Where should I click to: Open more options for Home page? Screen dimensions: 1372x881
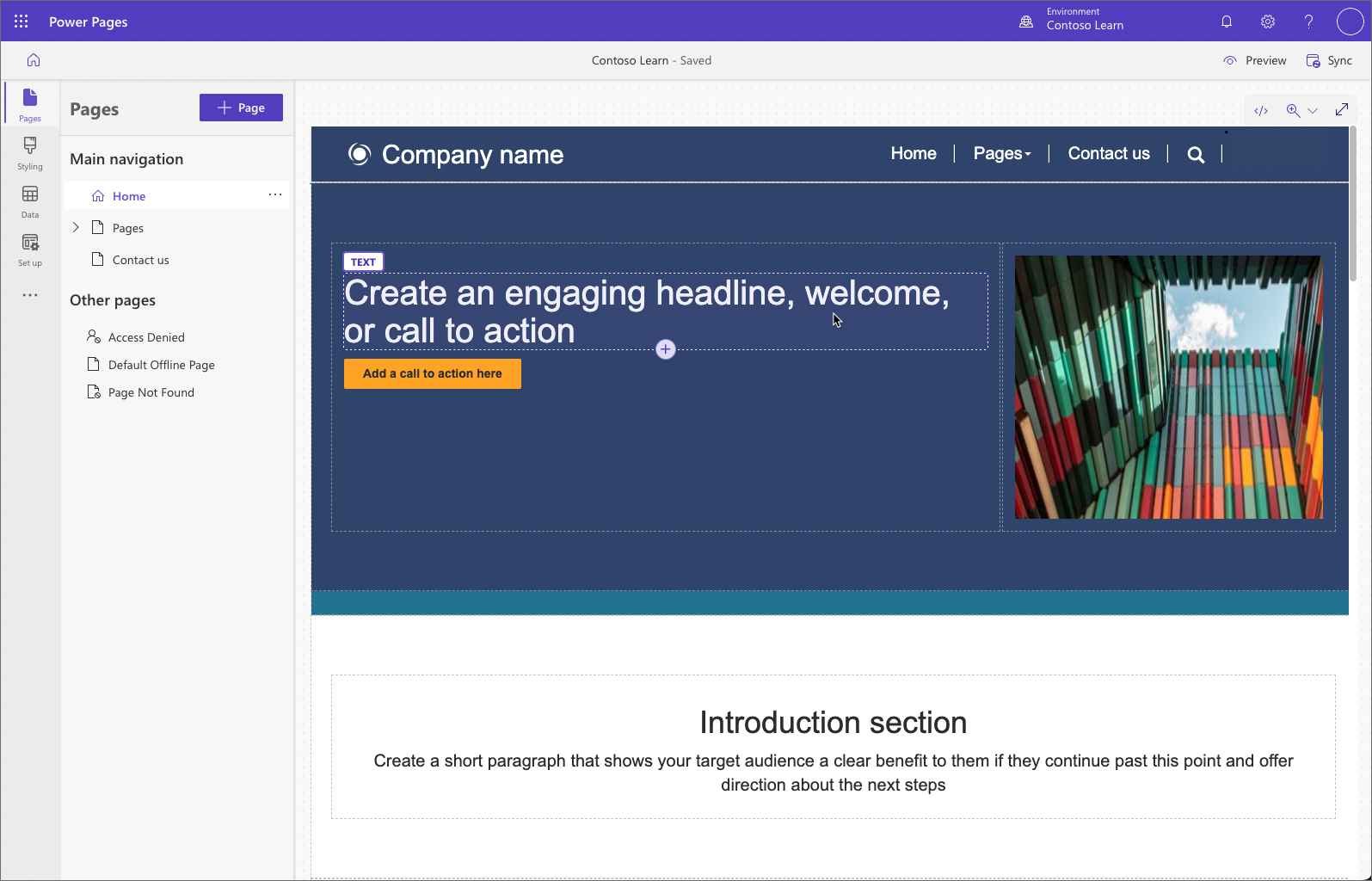click(275, 194)
